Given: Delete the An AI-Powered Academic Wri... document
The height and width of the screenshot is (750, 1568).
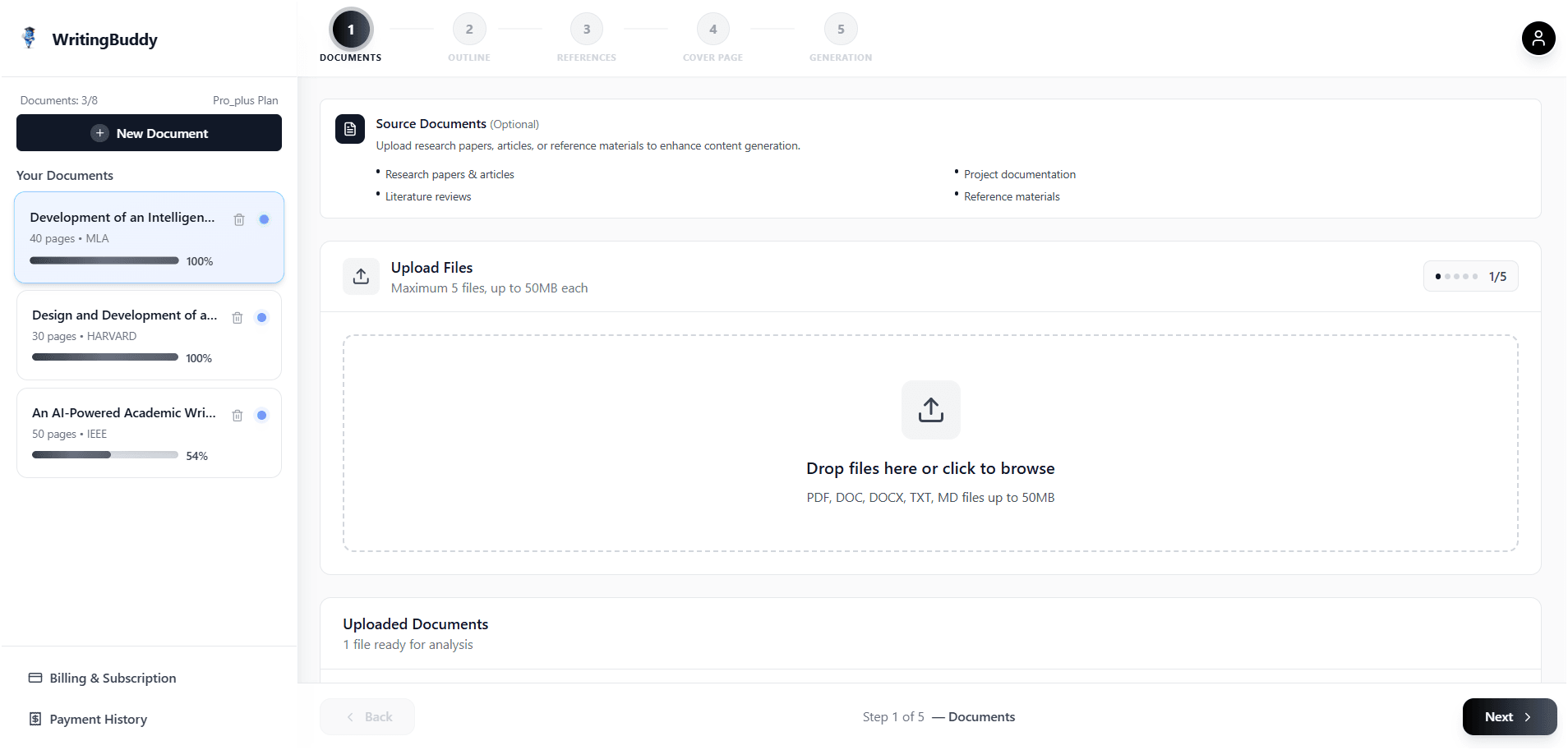Looking at the screenshot, I should pos(237,416).
